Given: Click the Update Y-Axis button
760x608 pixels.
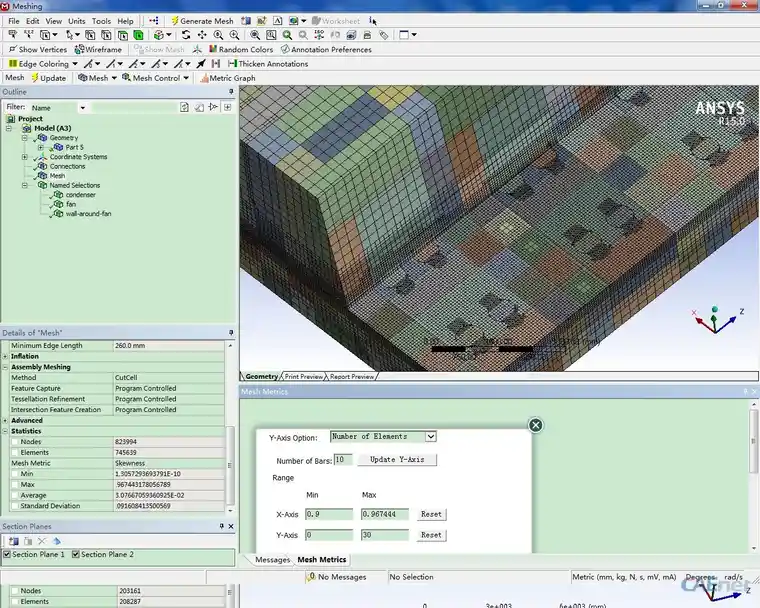Looking at the screenshot, I should pos(397,460).
